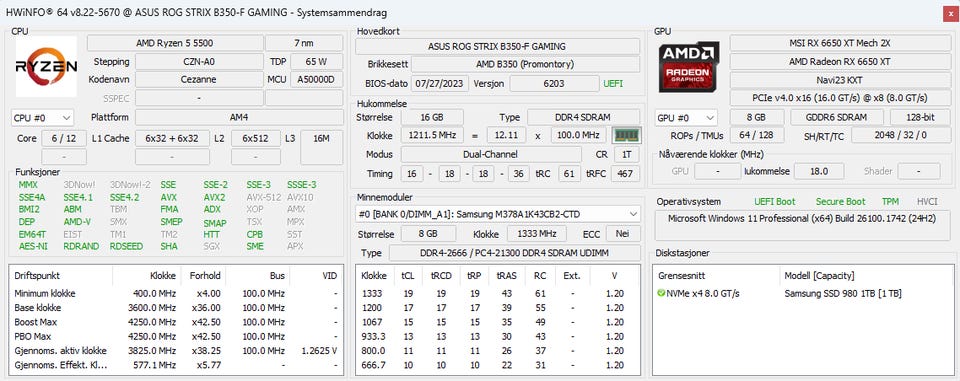Click the AMD B350 (Promontory) chipset field
The width and height of the screenshot is (960, 381).
tap(525, 64)
